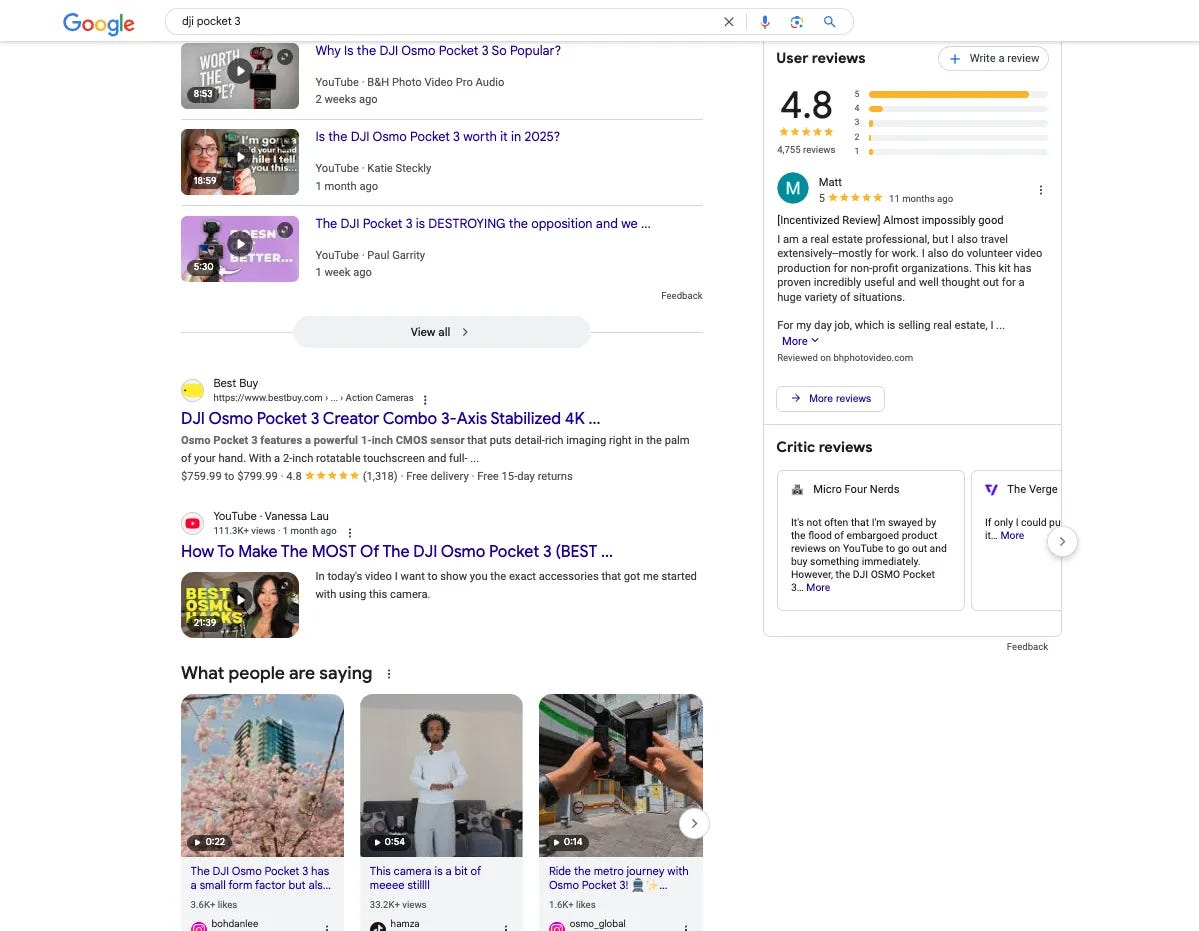Viewport: 1199px width, 931px height.
Task: Play the cherry blossom 0:22 clip
Action: 262,775
